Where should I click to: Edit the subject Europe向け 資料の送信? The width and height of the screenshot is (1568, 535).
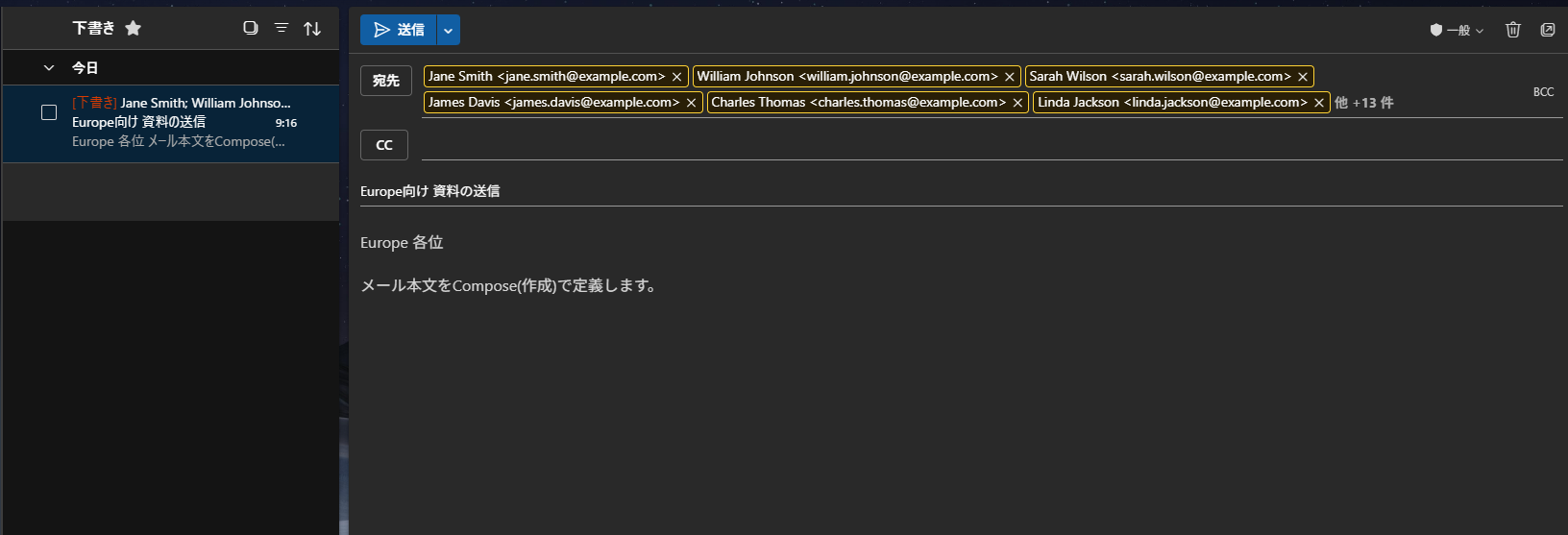[961, 191]
